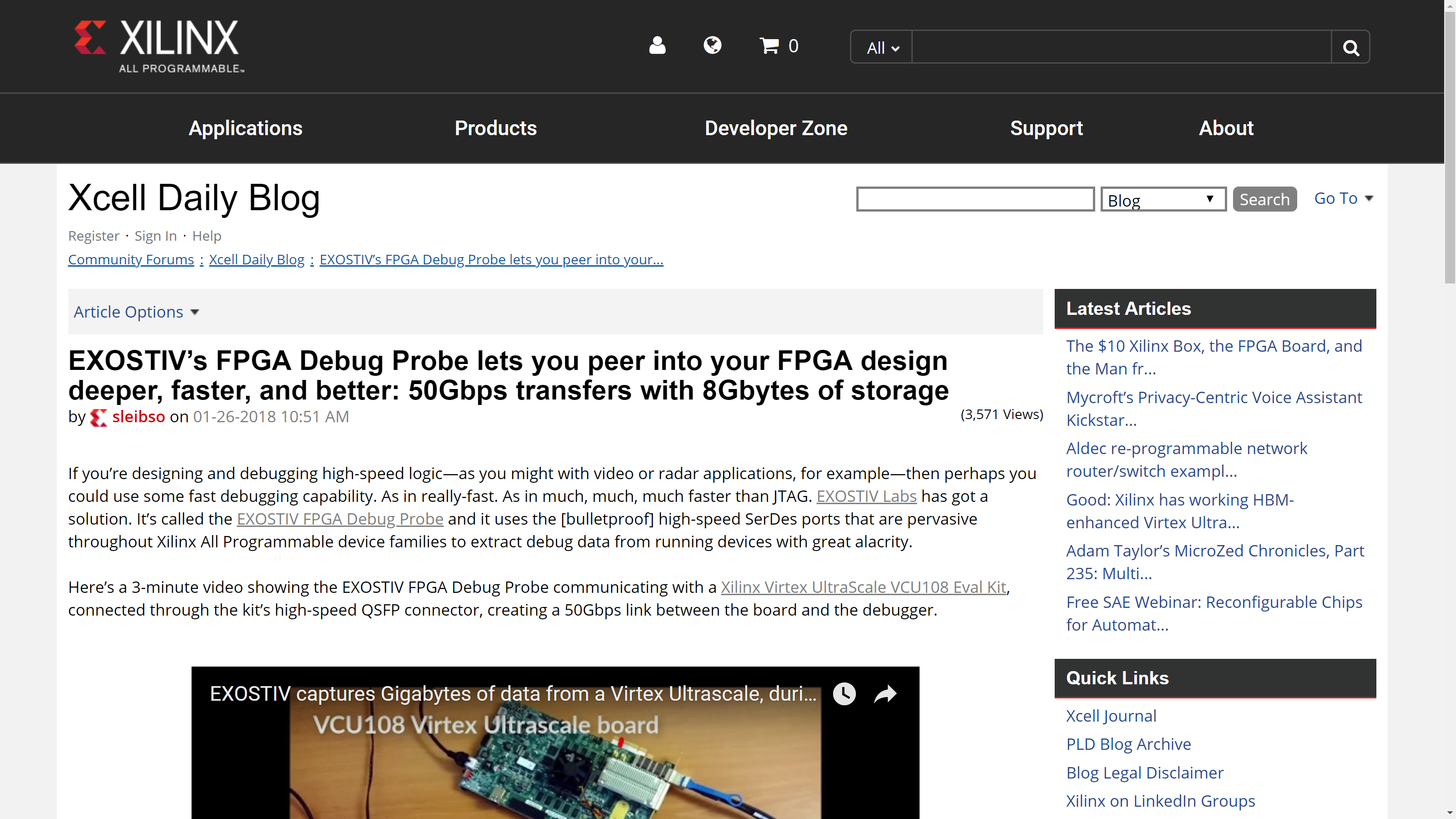
Task: Expand the Go To menu
Action: point(1344,198)
